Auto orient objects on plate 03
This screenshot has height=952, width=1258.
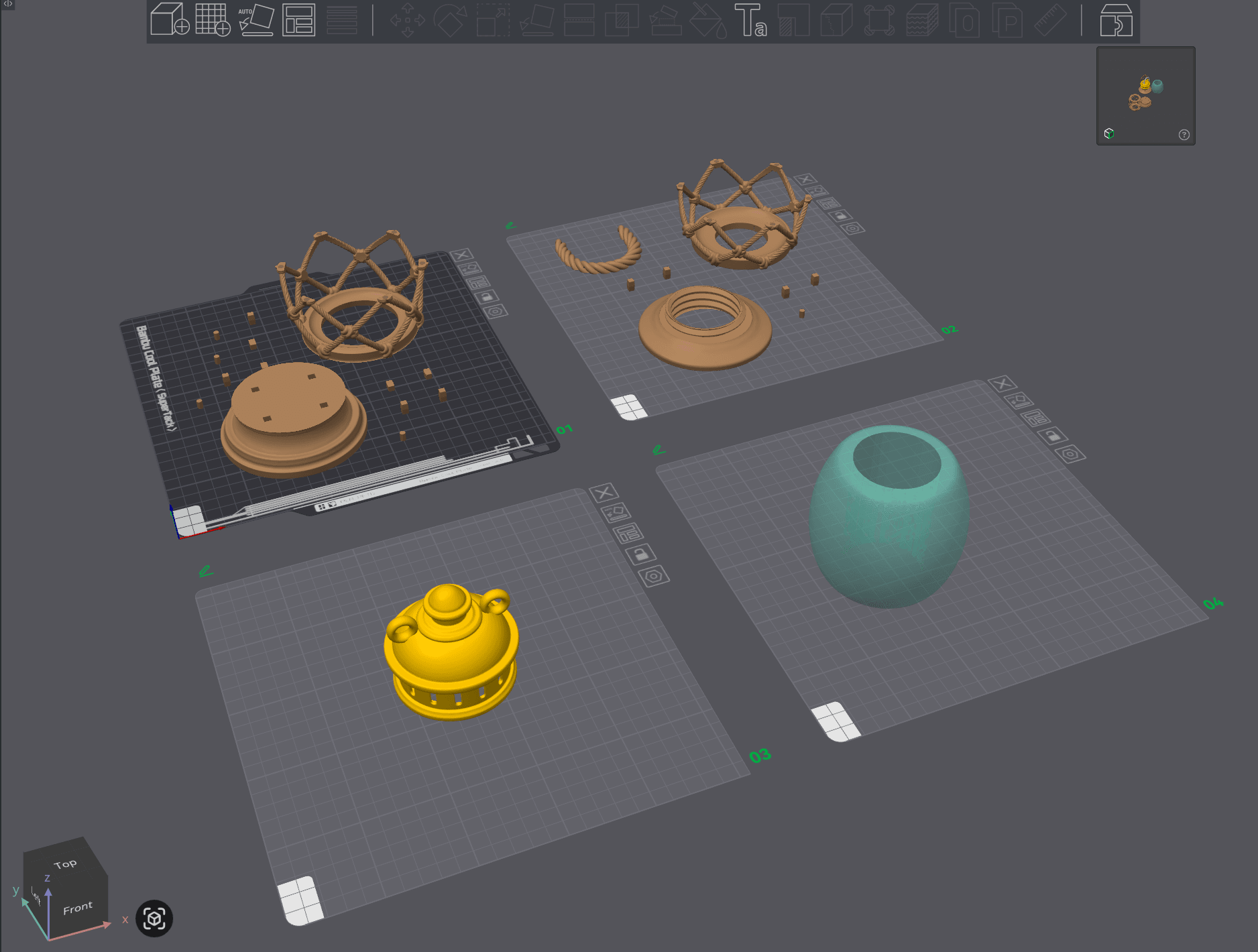point(616,513)
